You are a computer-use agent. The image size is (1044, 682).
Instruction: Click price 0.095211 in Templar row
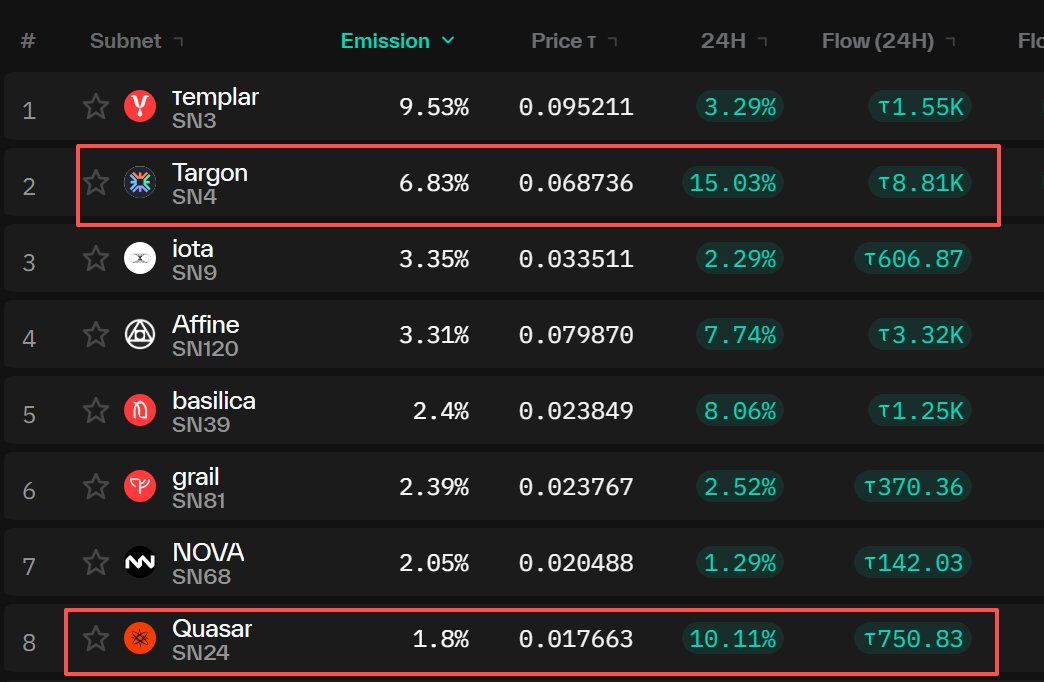[576, 107]
